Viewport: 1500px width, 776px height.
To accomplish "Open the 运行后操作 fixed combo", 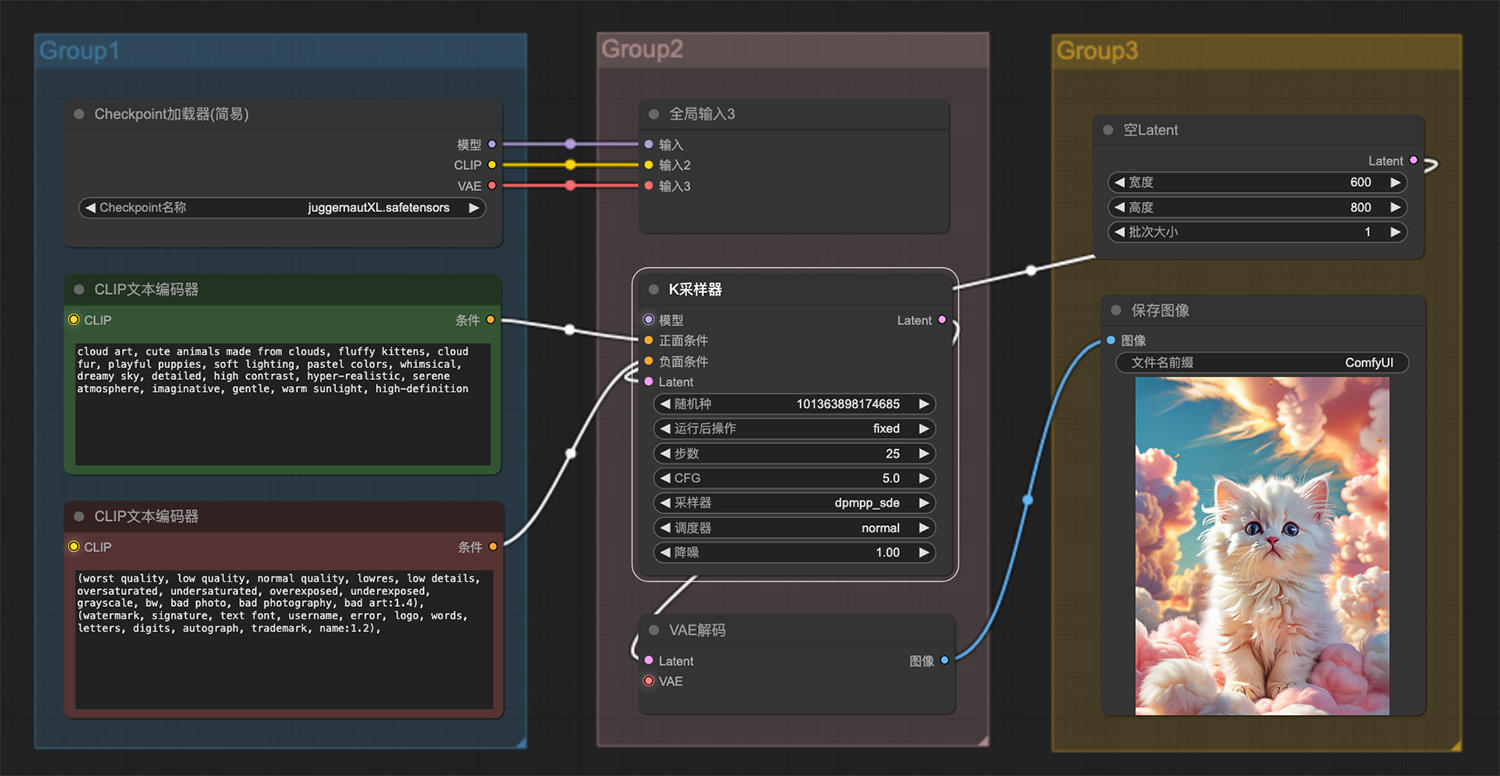I will pos(795,428).
